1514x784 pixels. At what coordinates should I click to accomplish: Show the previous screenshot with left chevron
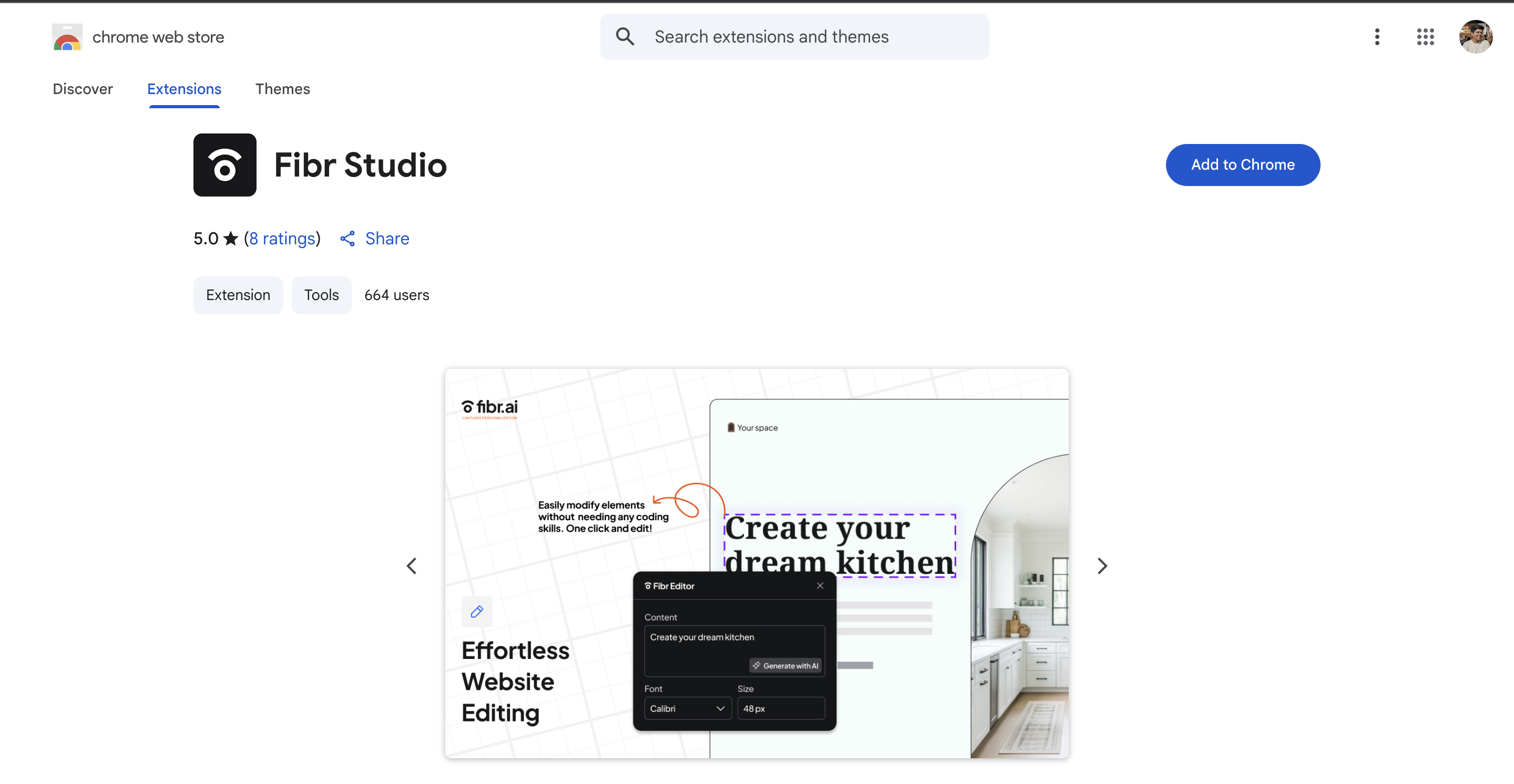click(412, 566)
